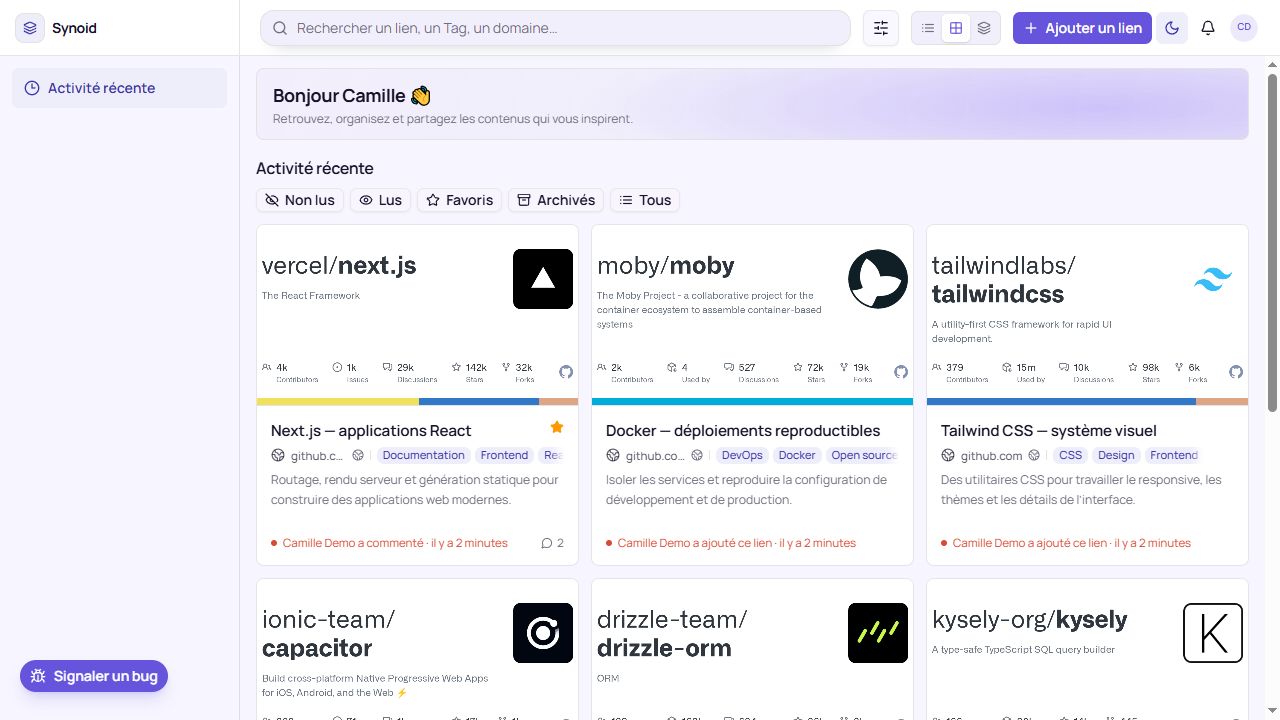The width and height of the screenshot is (1280, 720).
Task: Click the moby language color bar
Action: click(x=752, y=402)
